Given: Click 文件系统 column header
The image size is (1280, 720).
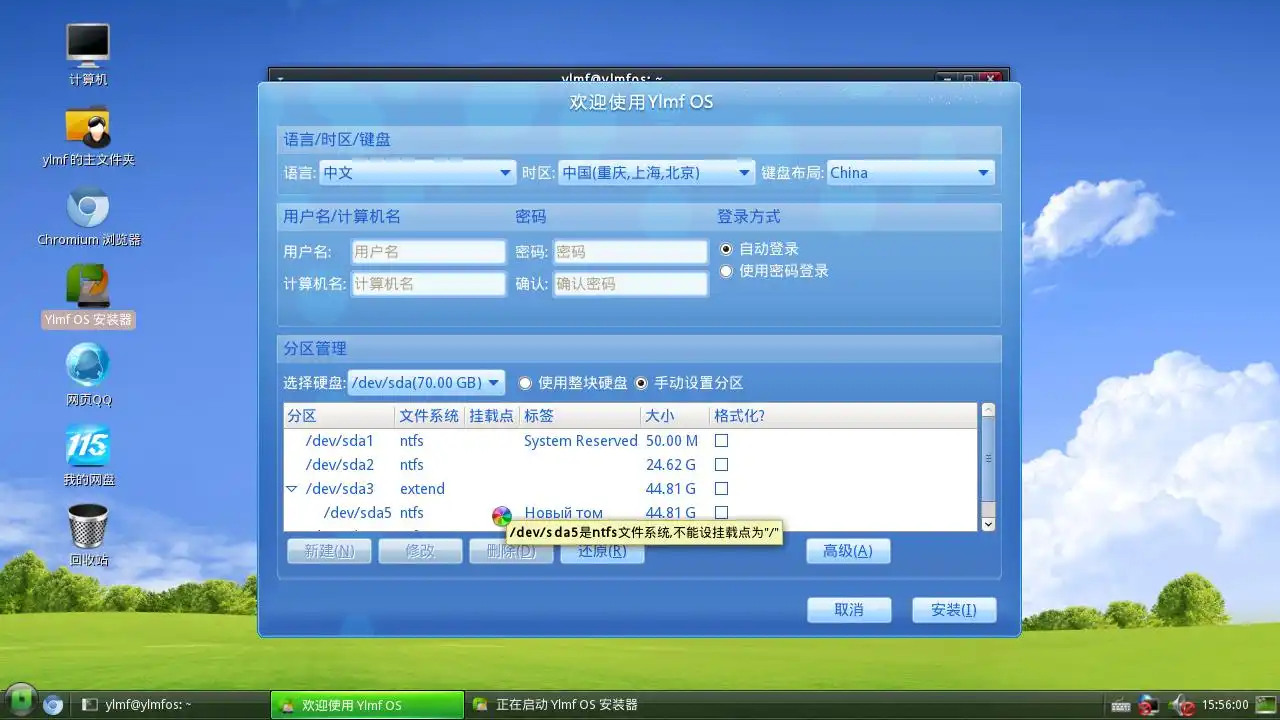Looking at the screenshot, I should tap(430, 416).
